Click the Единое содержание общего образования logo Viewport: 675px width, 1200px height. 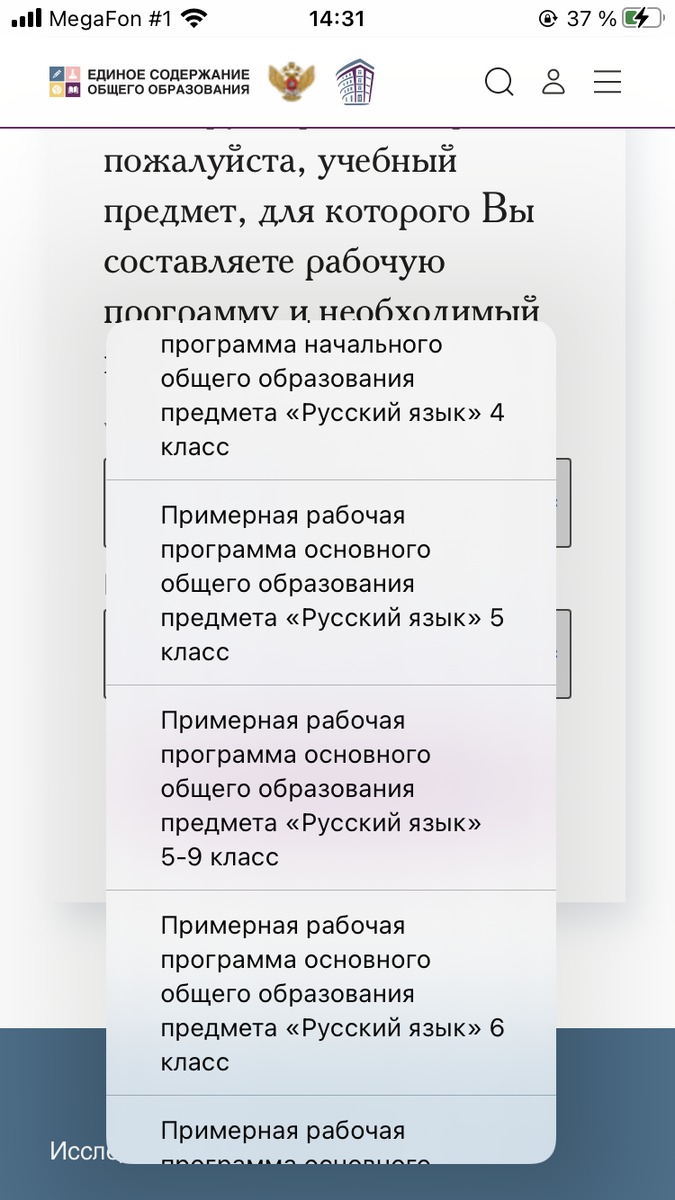click(x=150, y=80)
